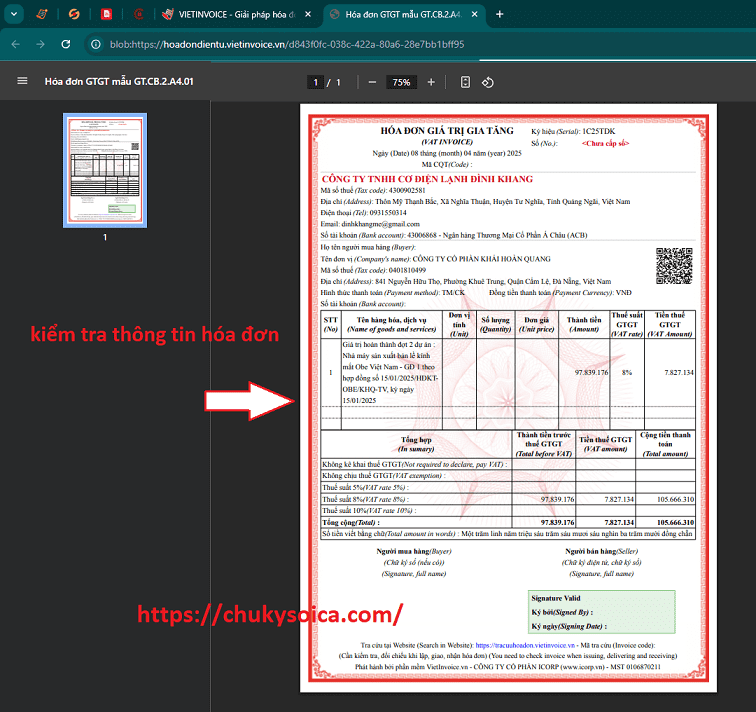This screenshot has width=756, height=712.
Task: Click the invoice QR code
Action: tap(674, 266)
